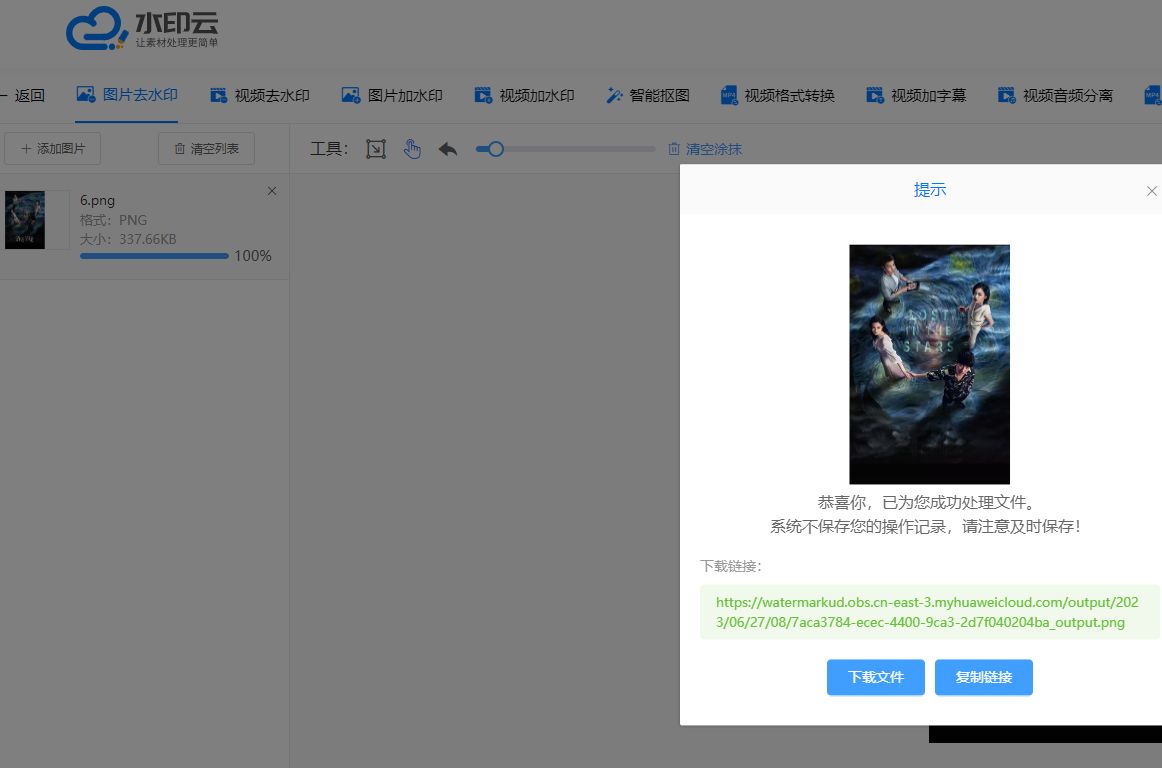
Task: Click 添加图片 button
Action: pos(53,149)
